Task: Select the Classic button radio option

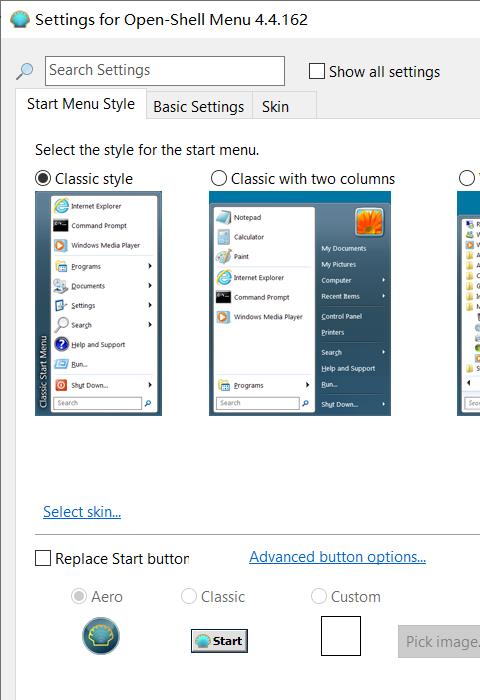Action: click(x=188, y=596)
